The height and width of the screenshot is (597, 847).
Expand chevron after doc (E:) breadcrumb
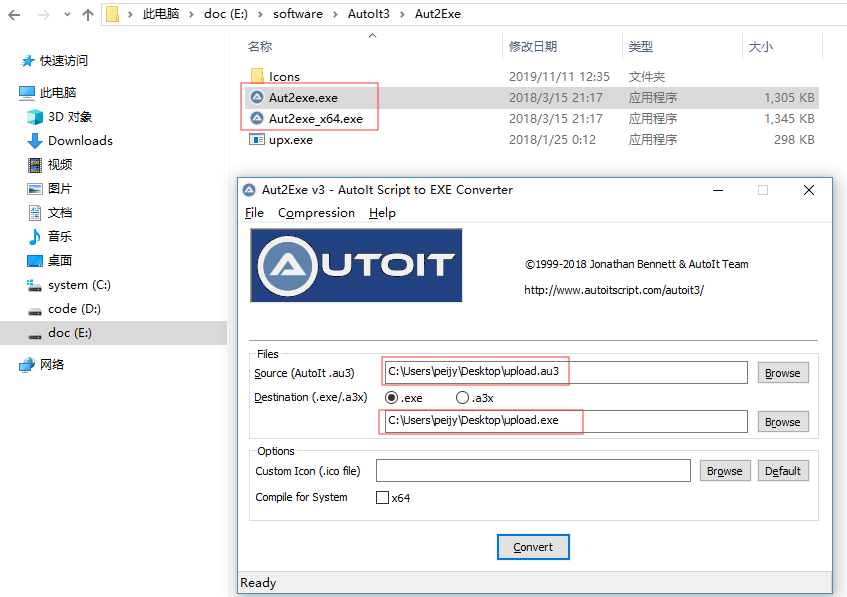pyautogui.click(x=260, y=15)
